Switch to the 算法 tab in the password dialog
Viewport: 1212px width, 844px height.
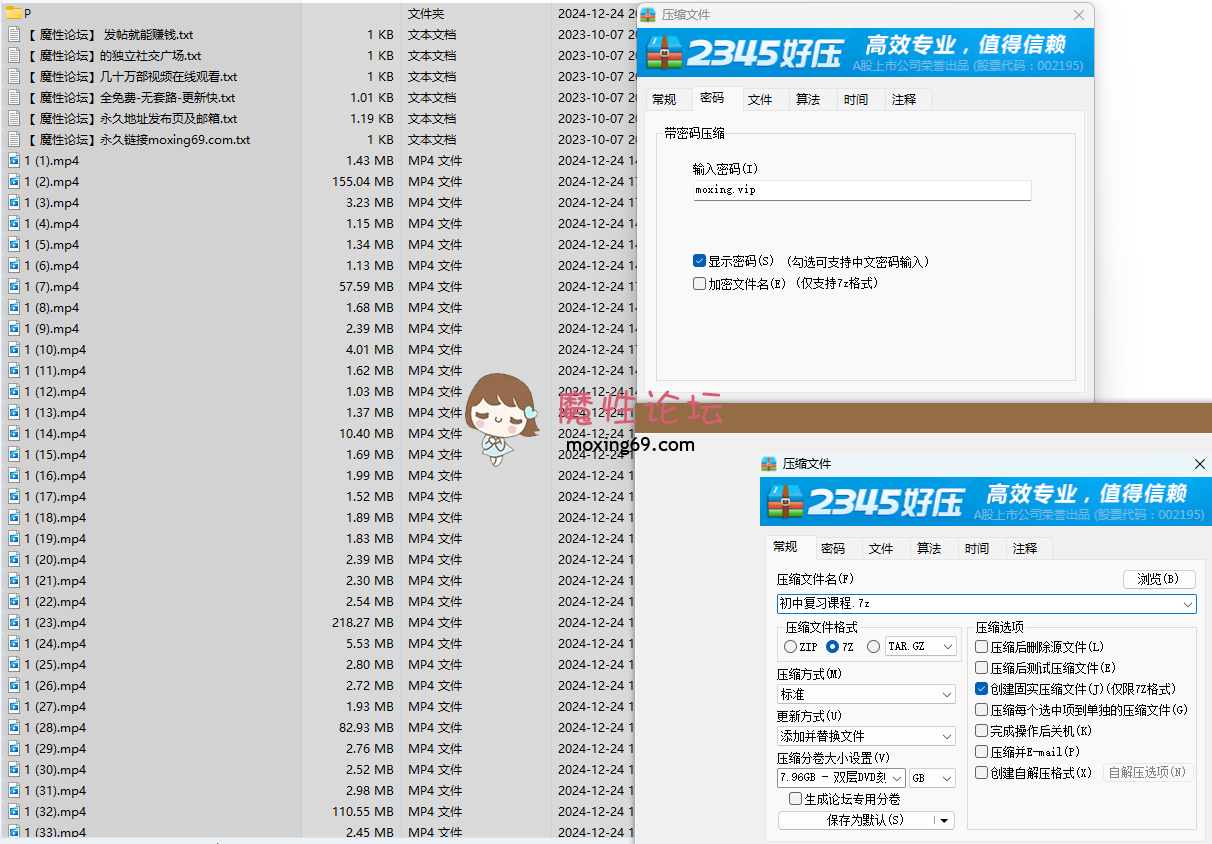tap(808, 99)
